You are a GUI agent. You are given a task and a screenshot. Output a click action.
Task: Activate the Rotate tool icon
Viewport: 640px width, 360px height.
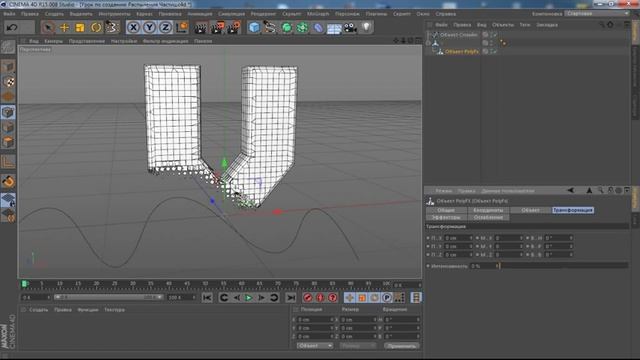coord(96,27)
